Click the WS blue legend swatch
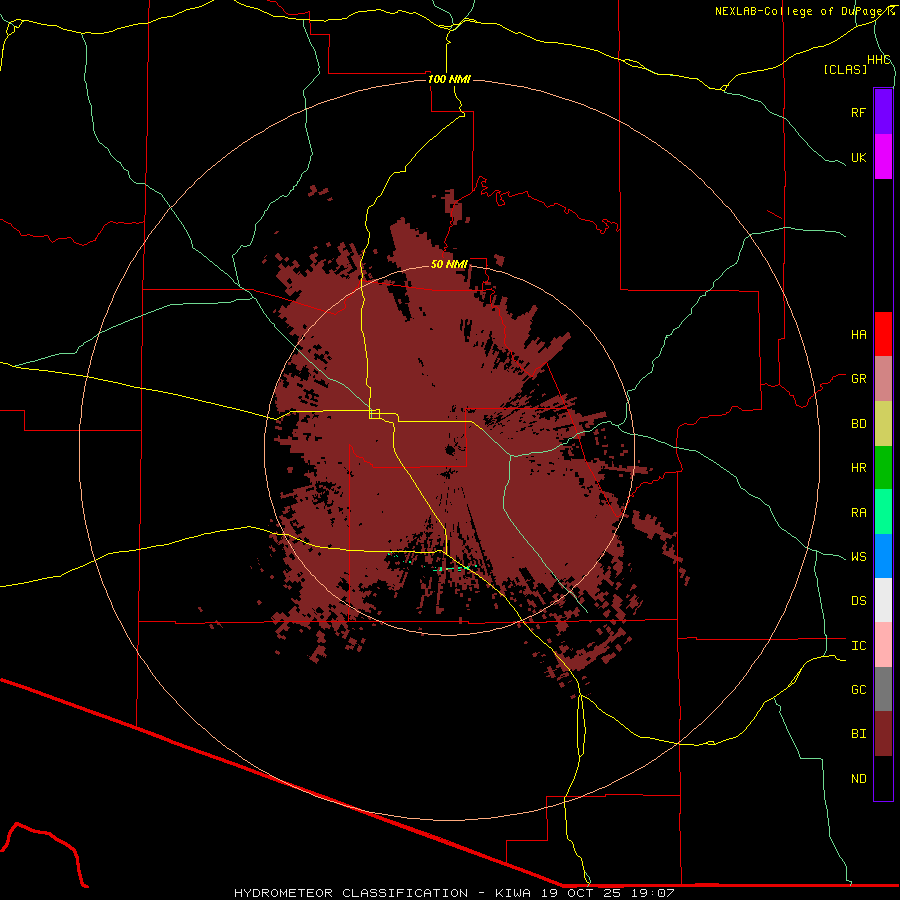This screenshot has height=900, width=900. 883,556
